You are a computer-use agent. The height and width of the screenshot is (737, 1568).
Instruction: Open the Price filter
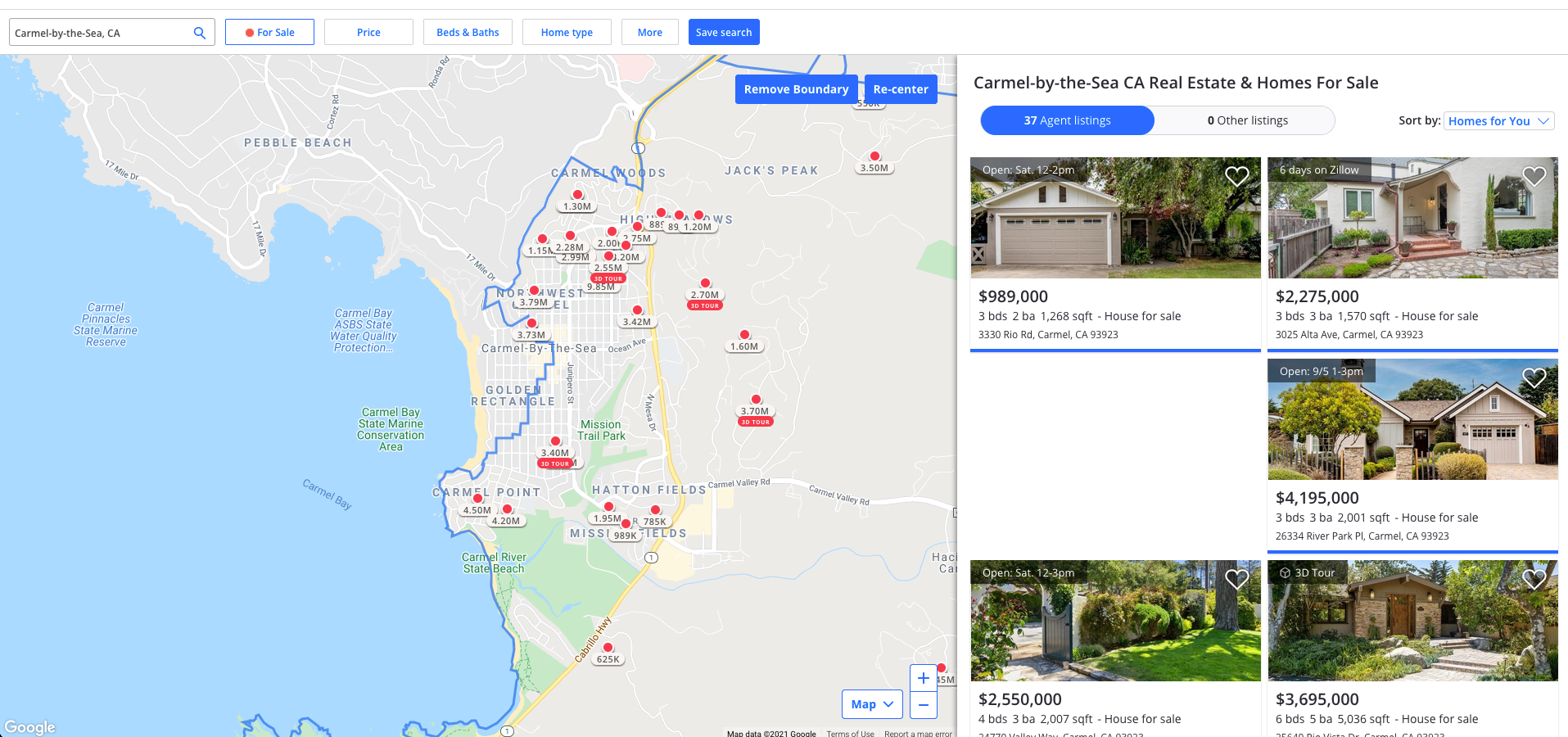(368, 33)
